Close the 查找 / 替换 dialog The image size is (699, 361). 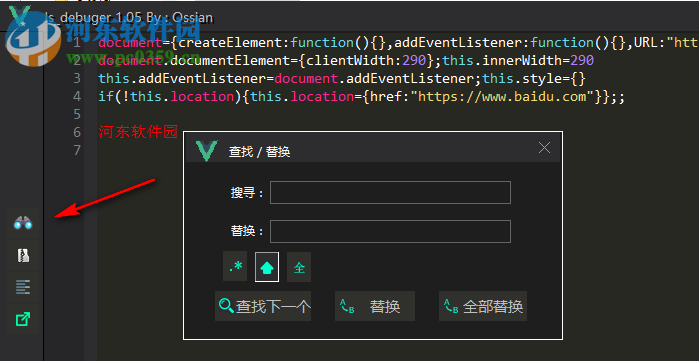coord(544,148)
